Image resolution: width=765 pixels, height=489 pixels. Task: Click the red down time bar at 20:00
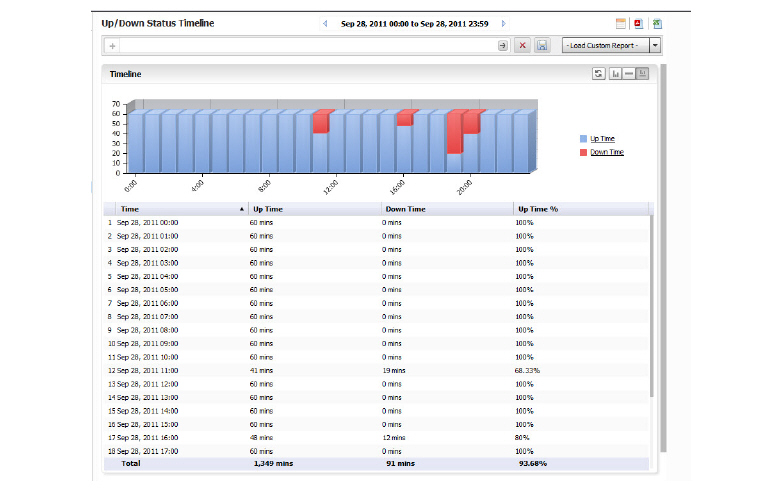471,124
